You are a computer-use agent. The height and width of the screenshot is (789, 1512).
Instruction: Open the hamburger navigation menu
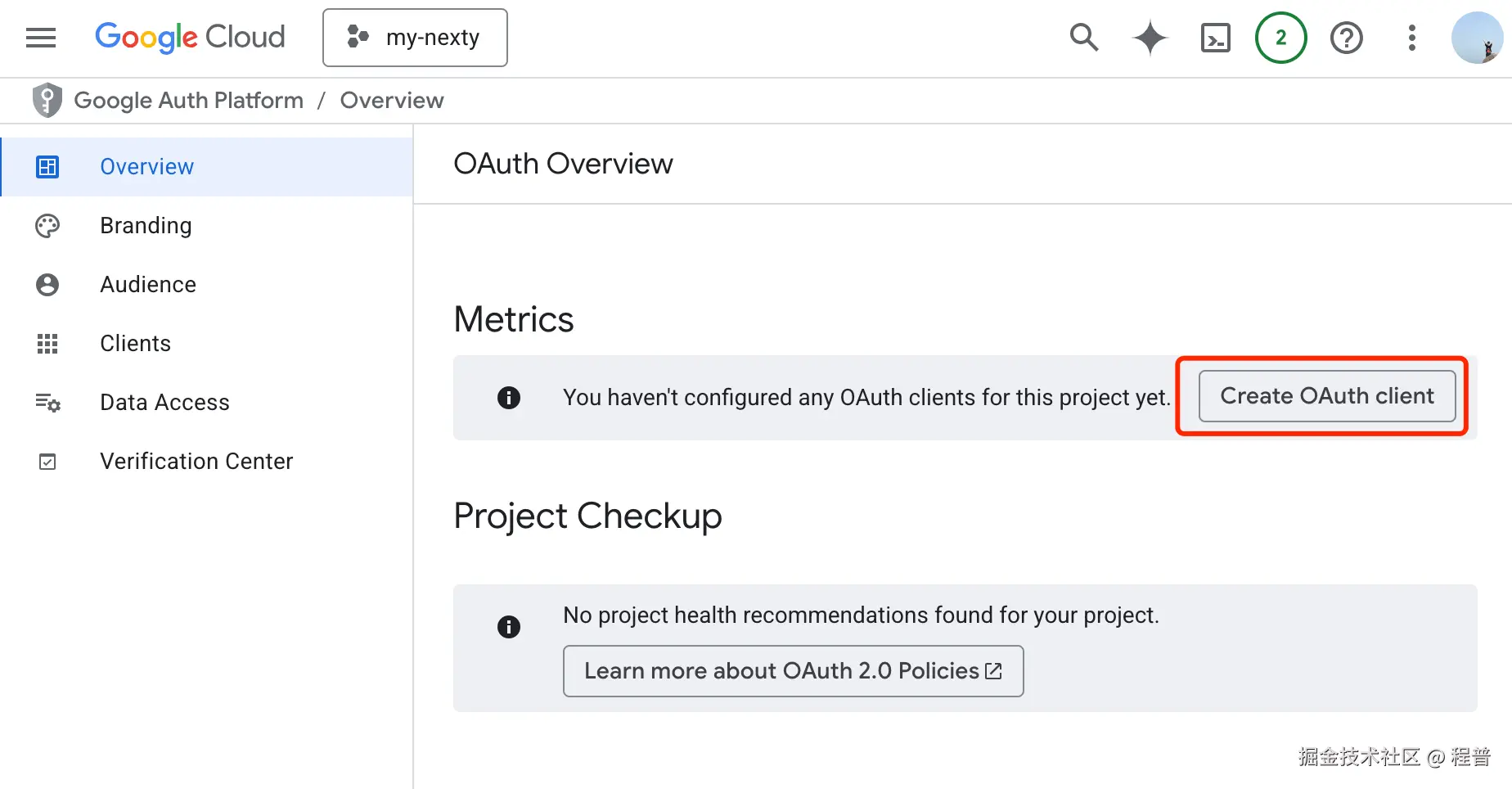41,38
